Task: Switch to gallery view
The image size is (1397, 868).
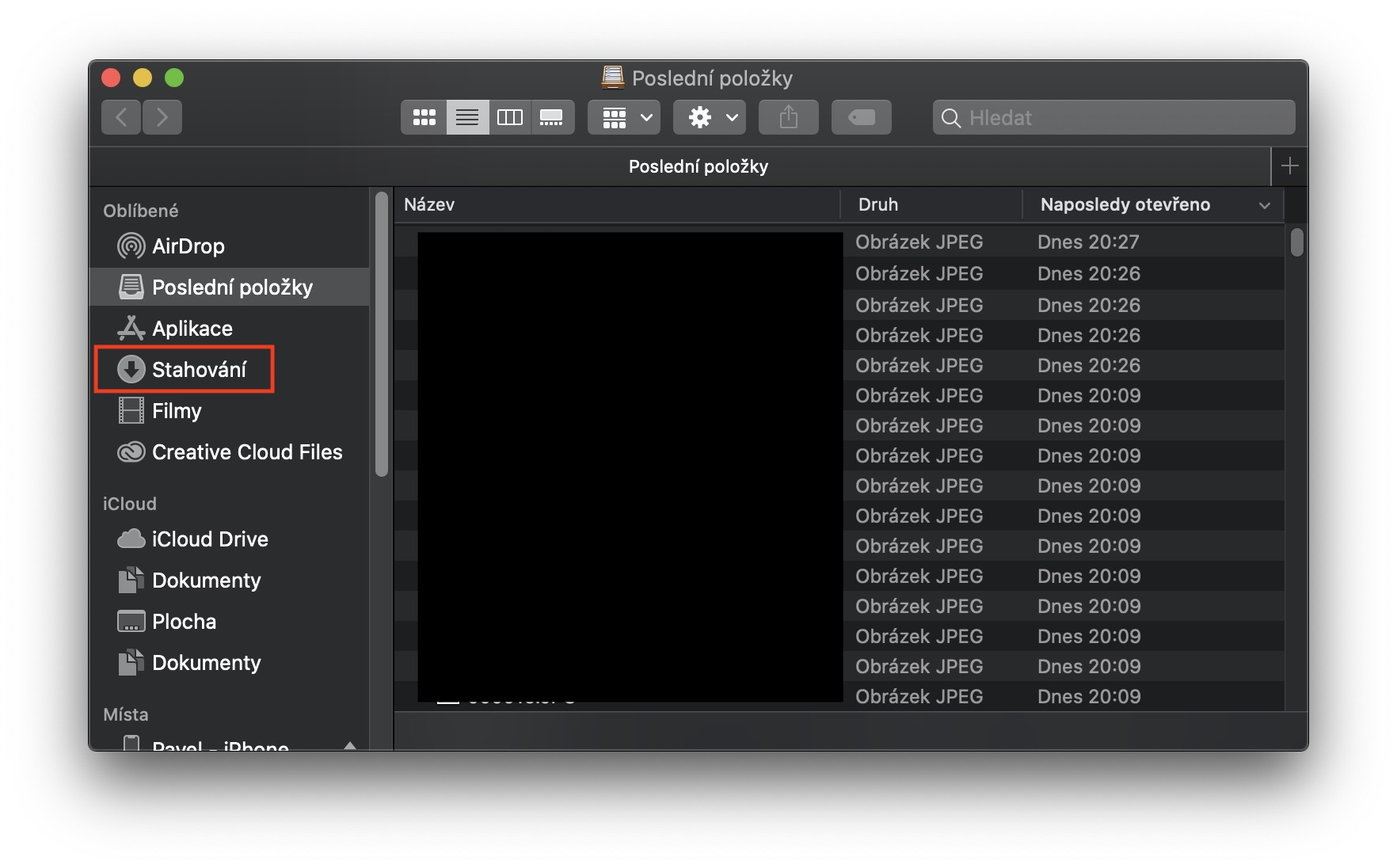Action: click(552, 117)
